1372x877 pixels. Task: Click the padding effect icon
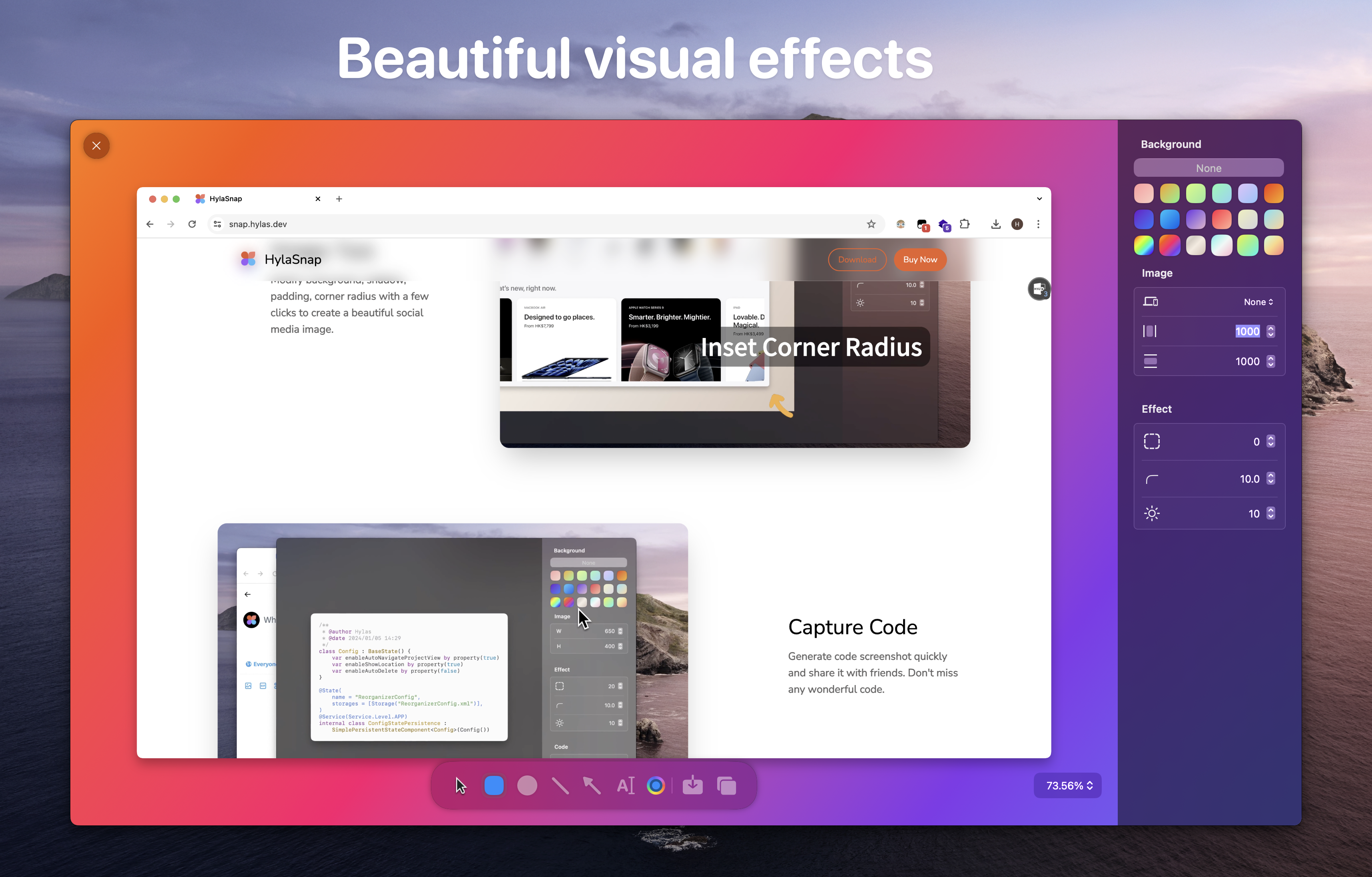click(x=1151, y=441)
